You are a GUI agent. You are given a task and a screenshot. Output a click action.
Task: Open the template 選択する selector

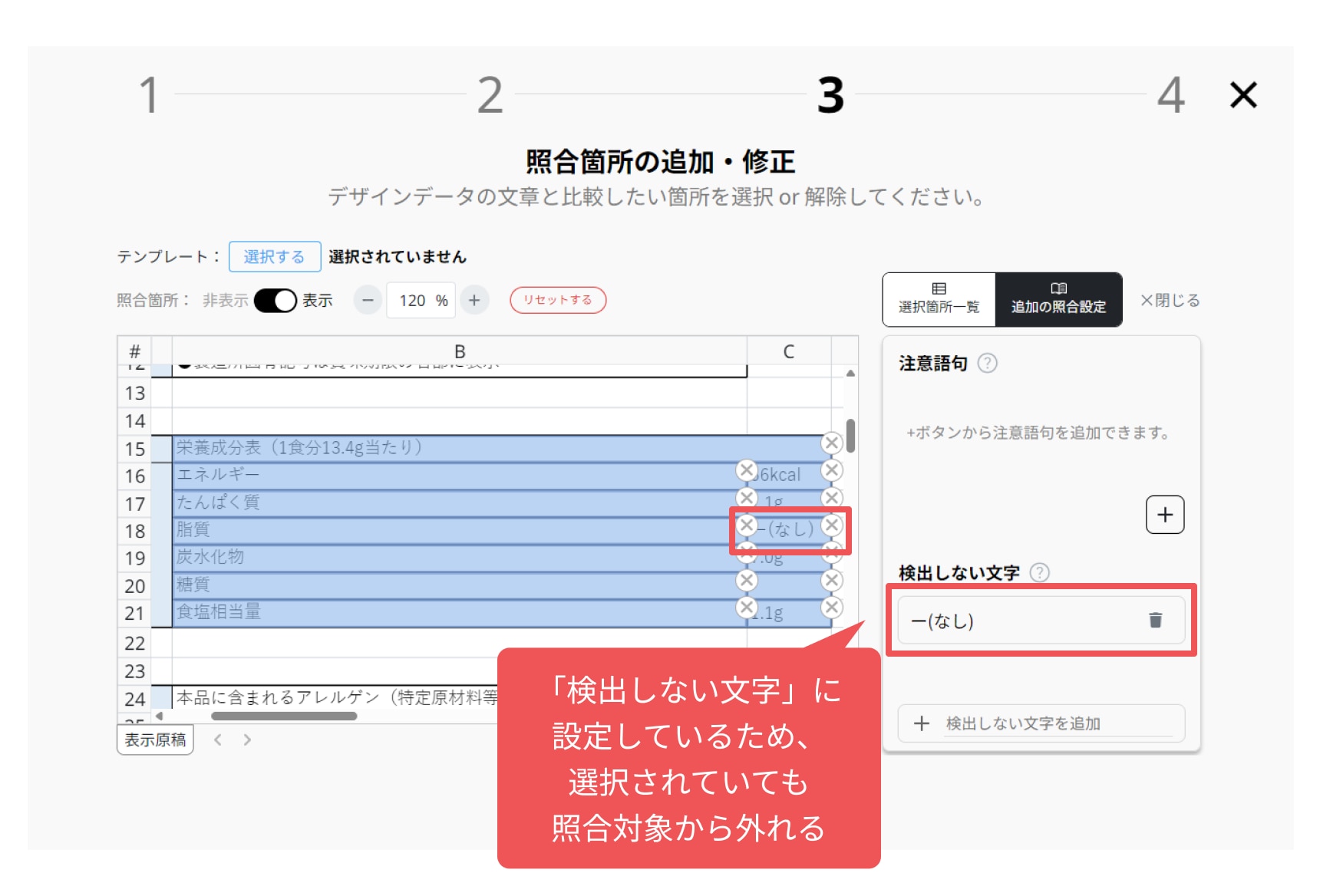pyautogui.click(x=275, y=256)
